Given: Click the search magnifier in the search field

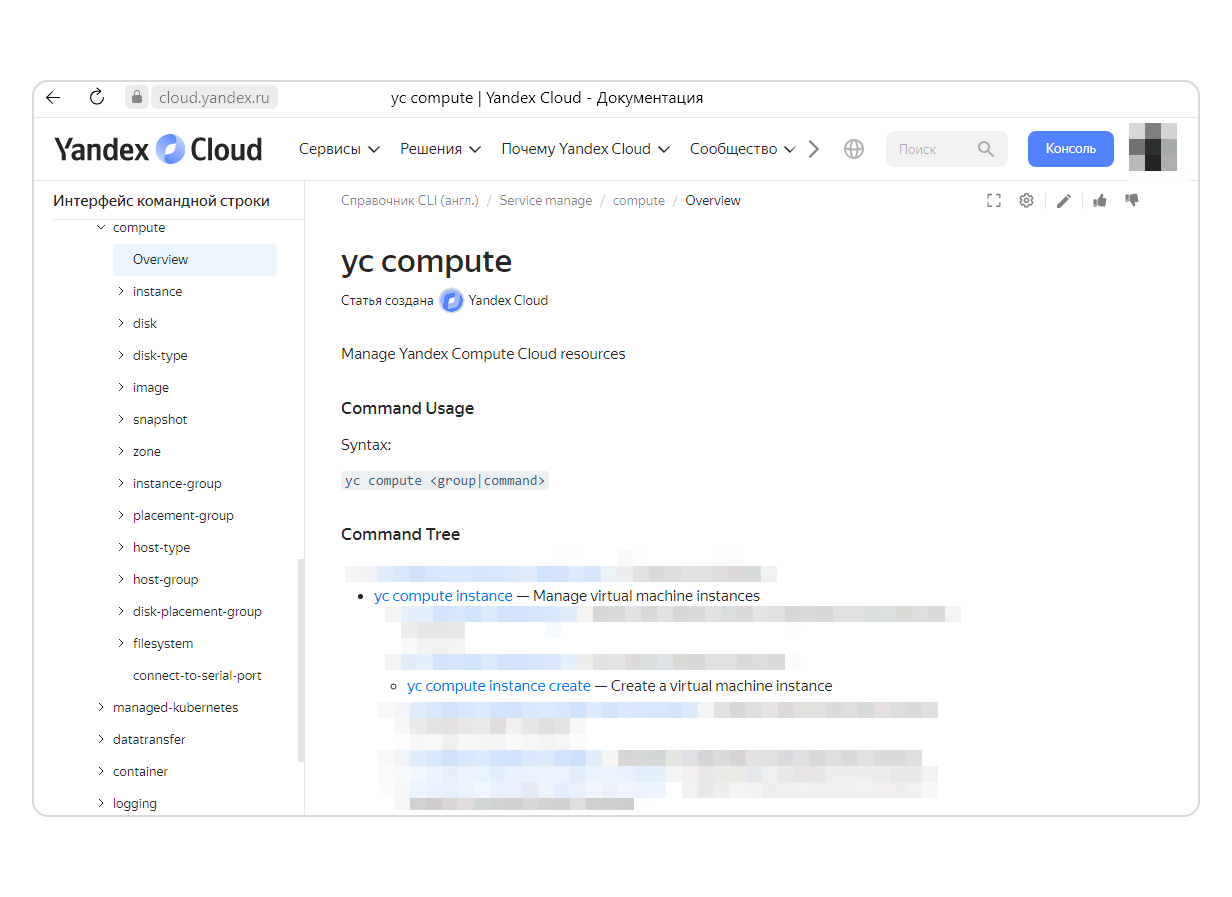Looking at the screenshot, I should (x=986, y=148).
